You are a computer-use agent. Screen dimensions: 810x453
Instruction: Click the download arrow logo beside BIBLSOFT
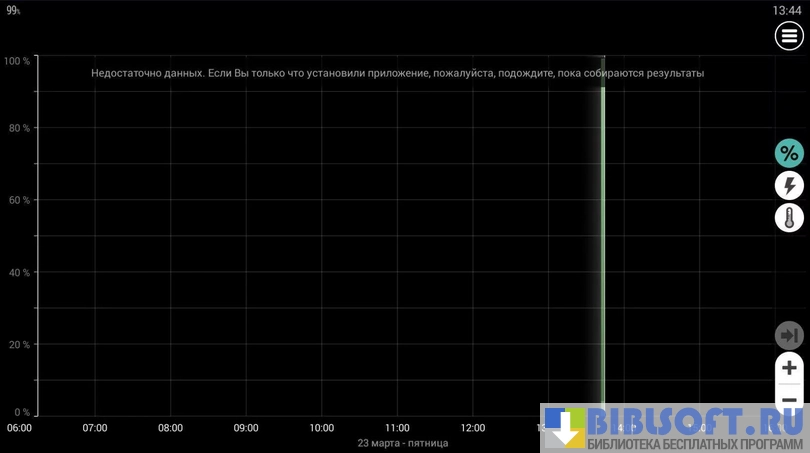563,428
